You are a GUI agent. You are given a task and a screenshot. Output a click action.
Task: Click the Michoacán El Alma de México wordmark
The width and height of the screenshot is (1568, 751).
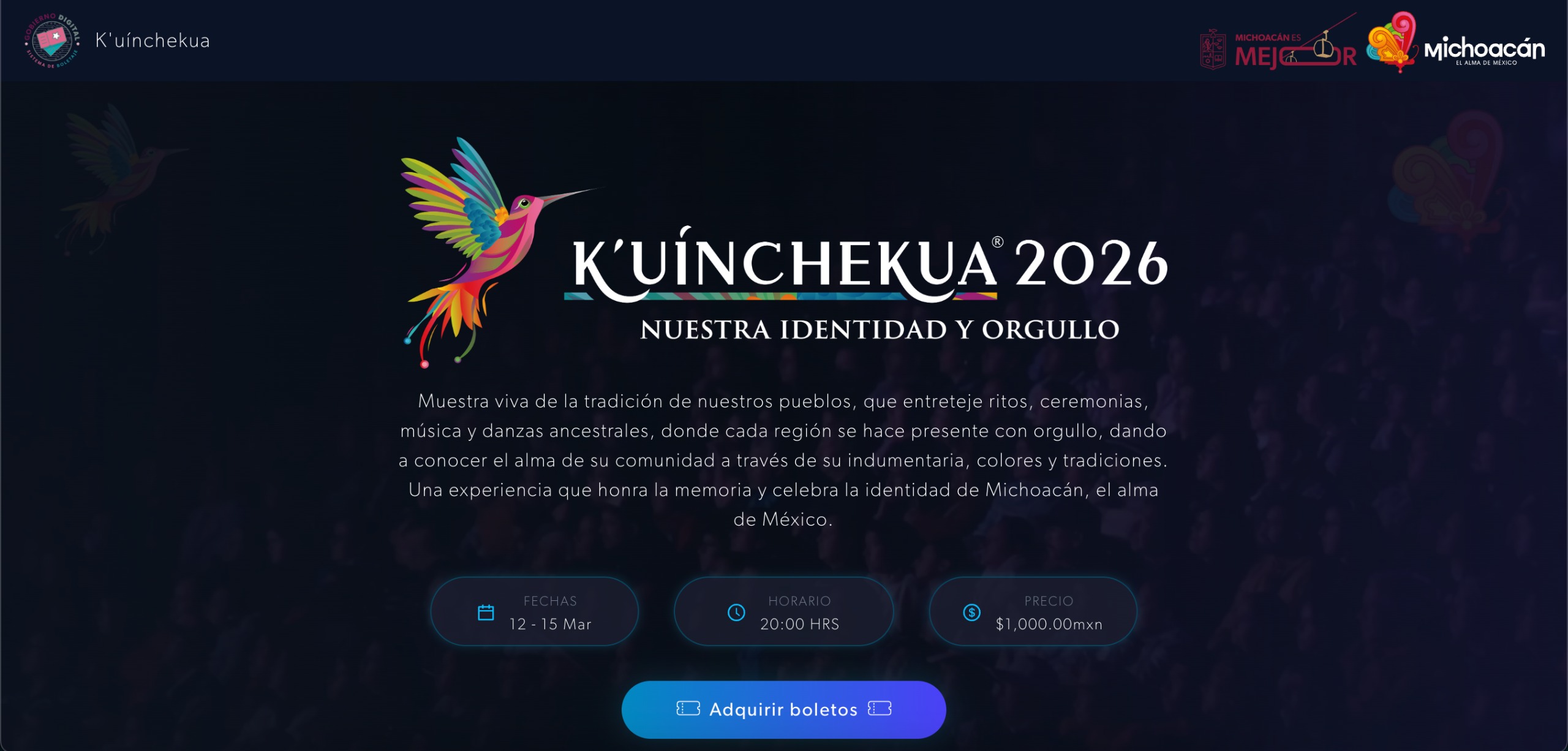[1485, 50]
